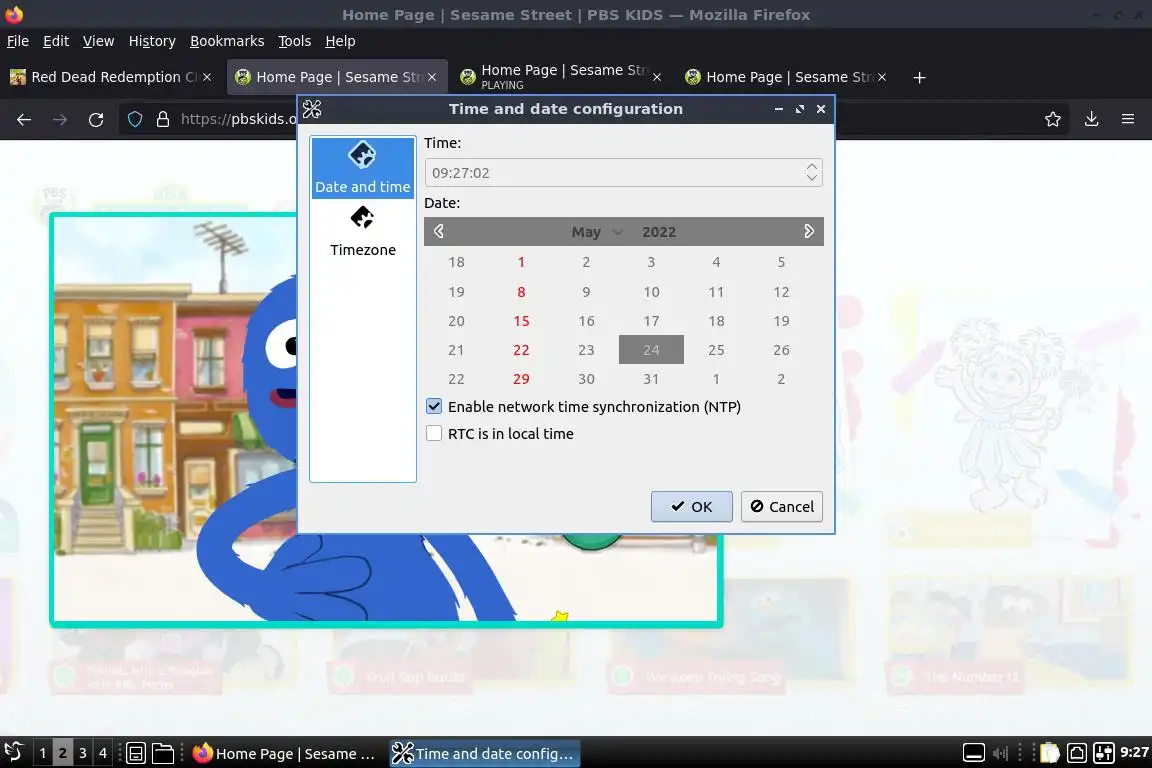Open the Tools menu
Image resolution: width=1152 pixels, height=768 pixels.
[295, 41]
